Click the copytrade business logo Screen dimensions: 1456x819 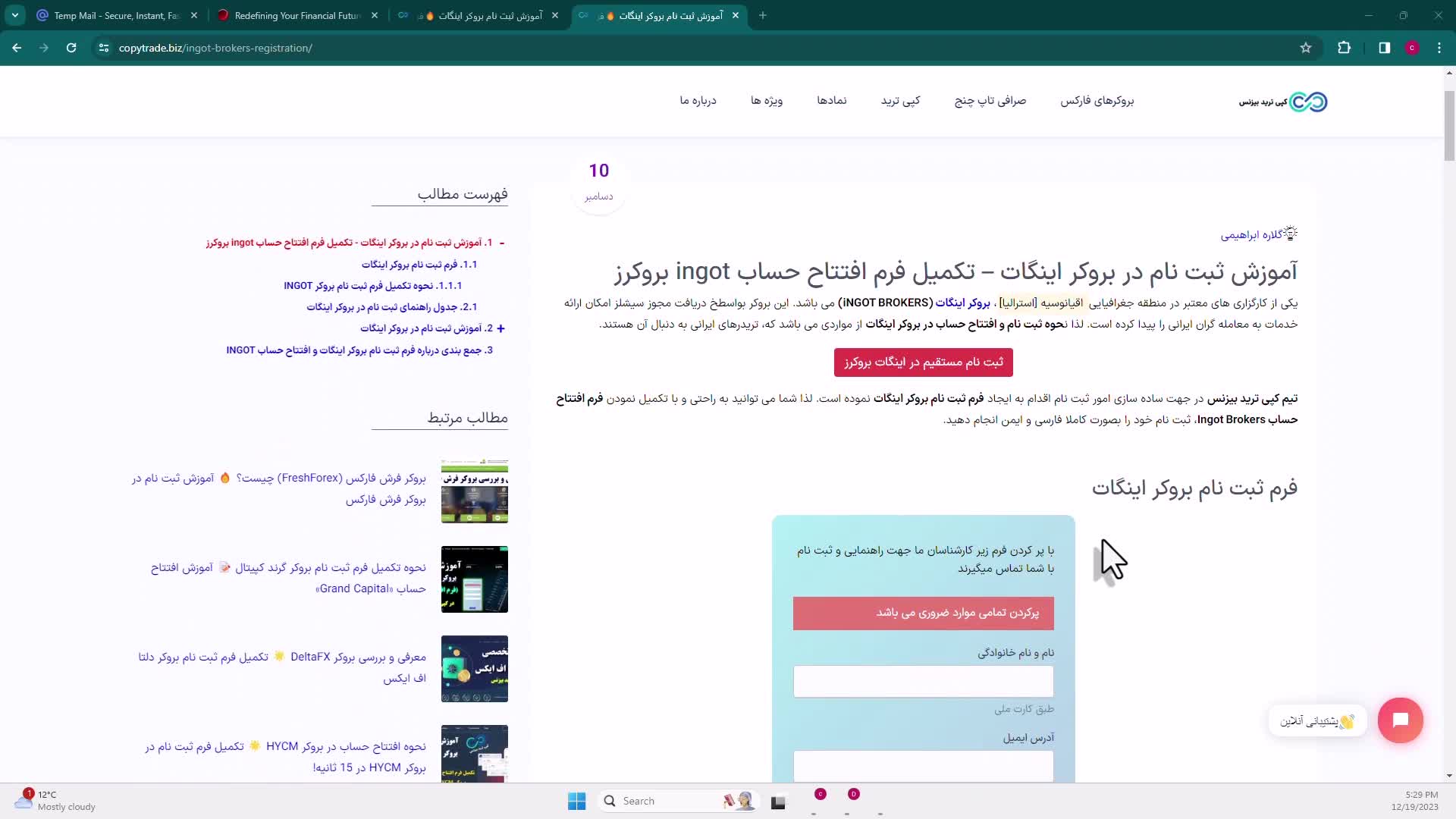pos(1283,102)
